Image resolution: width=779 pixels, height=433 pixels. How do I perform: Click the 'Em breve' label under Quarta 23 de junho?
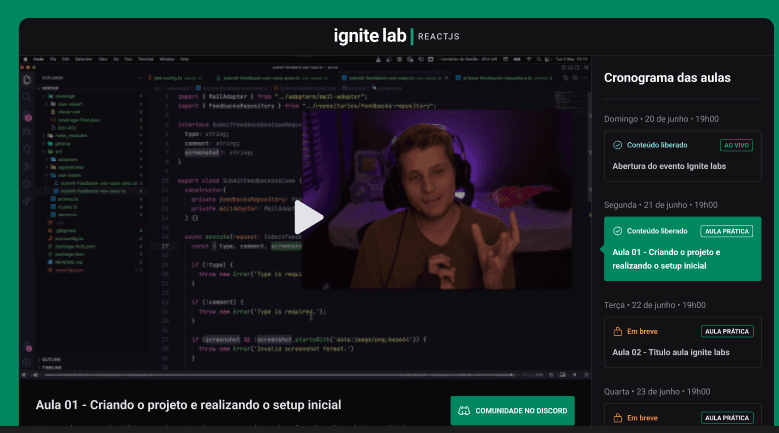click(x=642, y=418)
